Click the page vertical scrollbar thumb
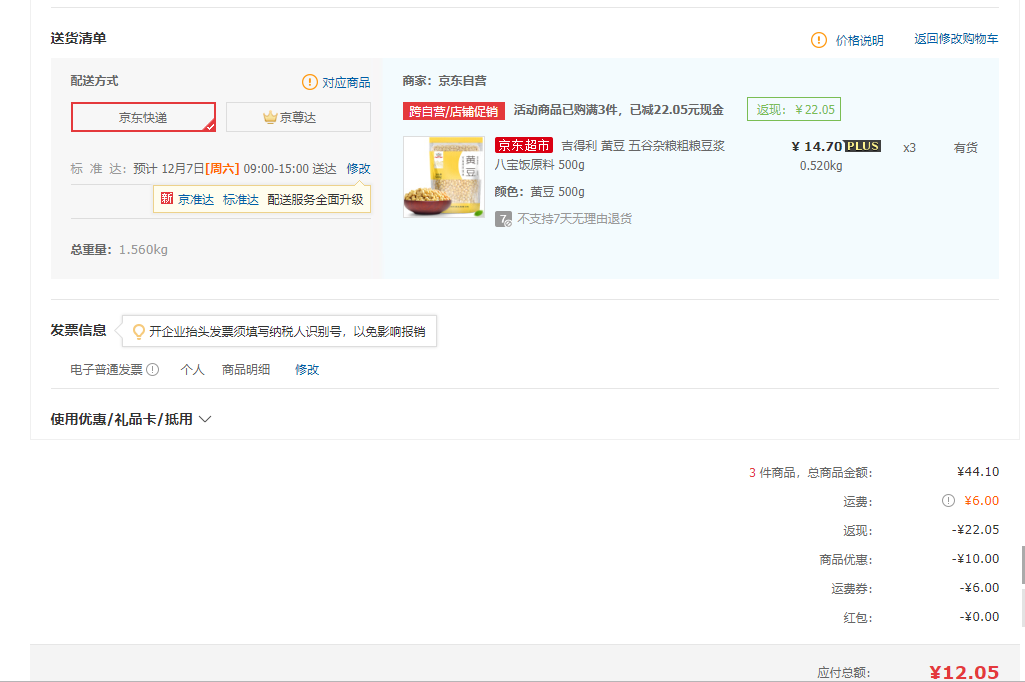This screenshot has height=682, width=1025. click(1022, 564)
